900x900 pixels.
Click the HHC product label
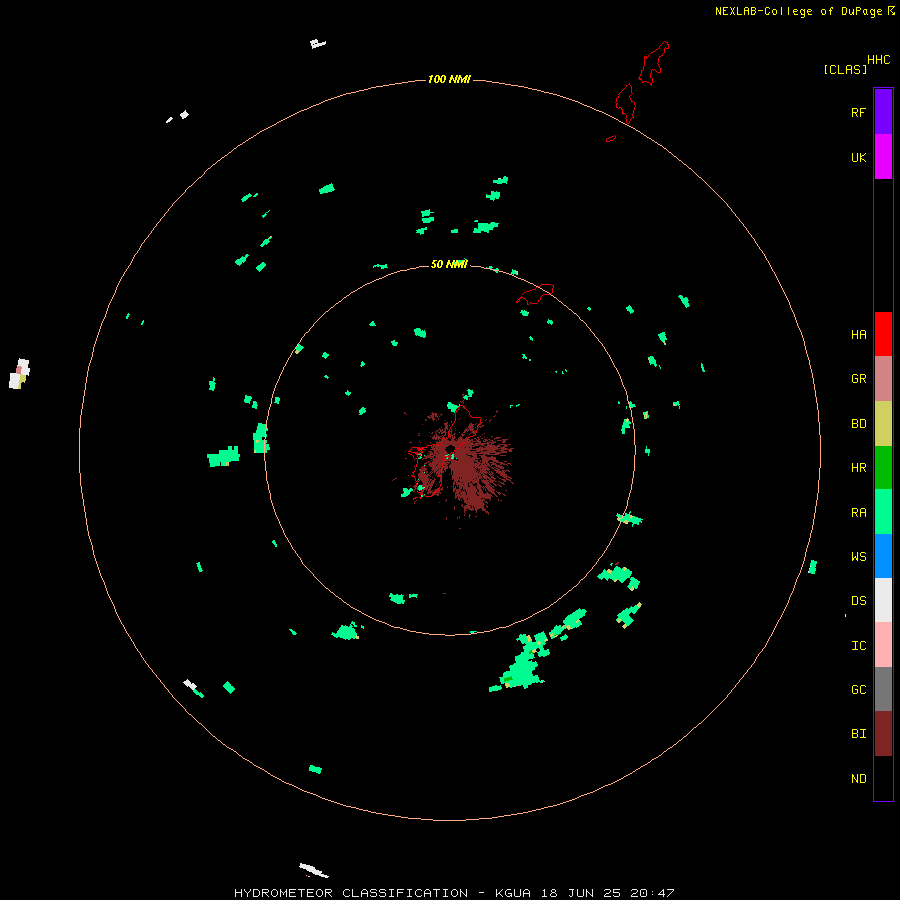[879, 60]
